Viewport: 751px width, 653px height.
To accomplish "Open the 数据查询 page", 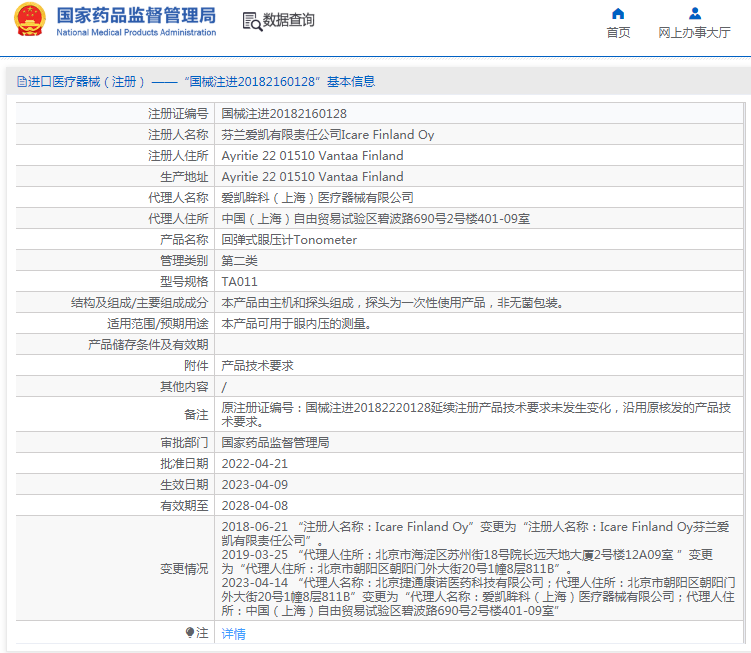I will [288, 21].
